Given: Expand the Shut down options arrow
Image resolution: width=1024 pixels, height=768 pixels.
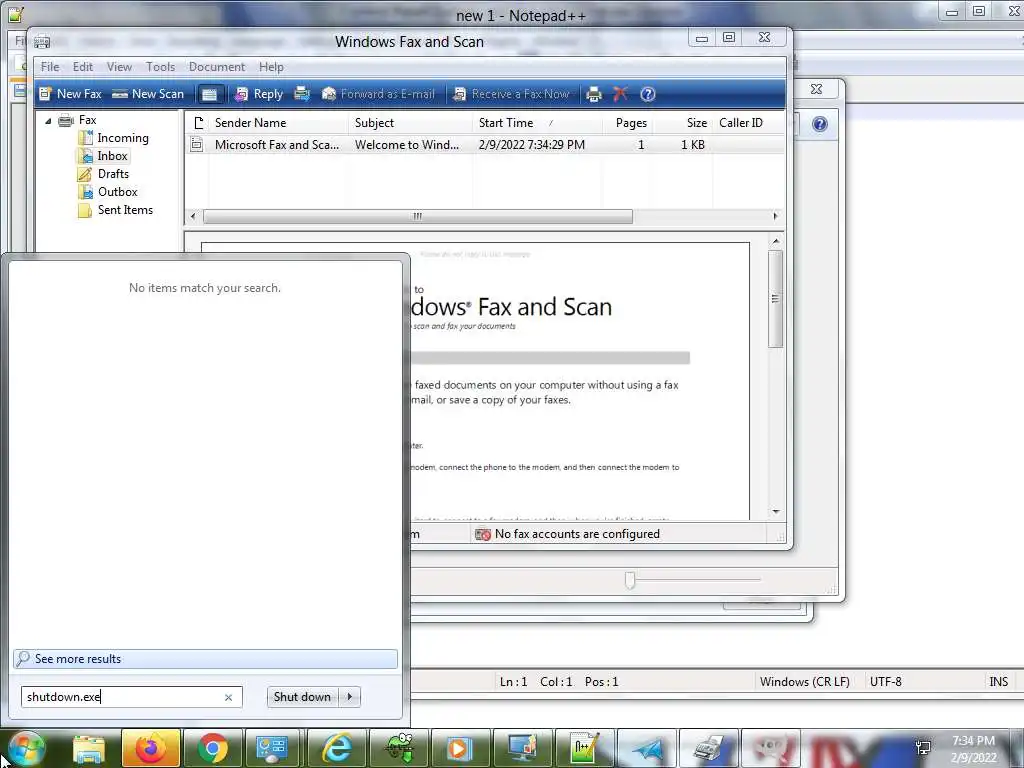Looking at the screenshot, I should 350,697.
